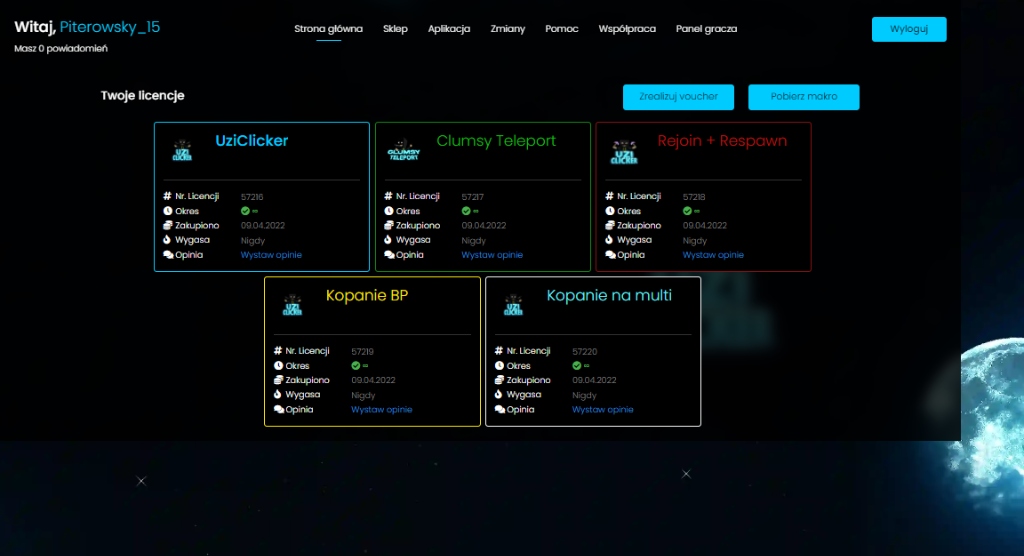This screenshot has height=556, width=1024.
Task: Click the clock icon in Rejoin + Respawn card
Action: (x=610, y=211)
